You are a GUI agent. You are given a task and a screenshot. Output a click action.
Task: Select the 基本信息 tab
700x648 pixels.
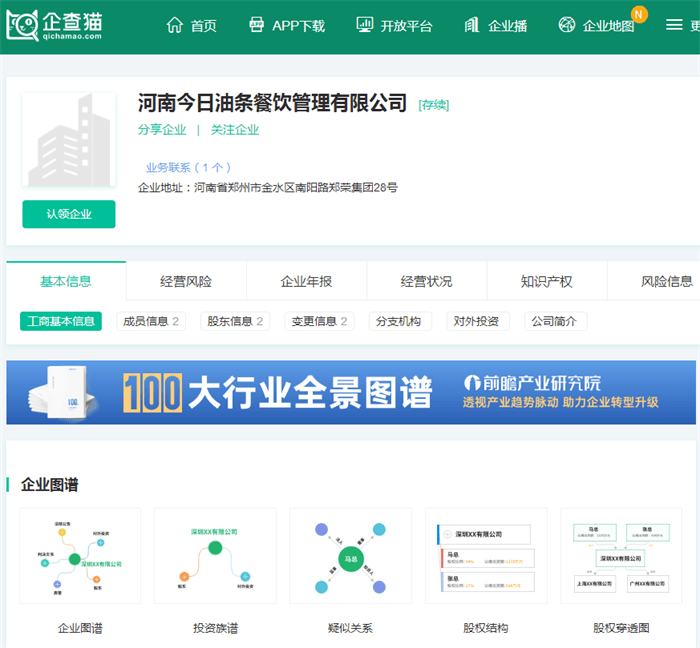pos(66,281)
